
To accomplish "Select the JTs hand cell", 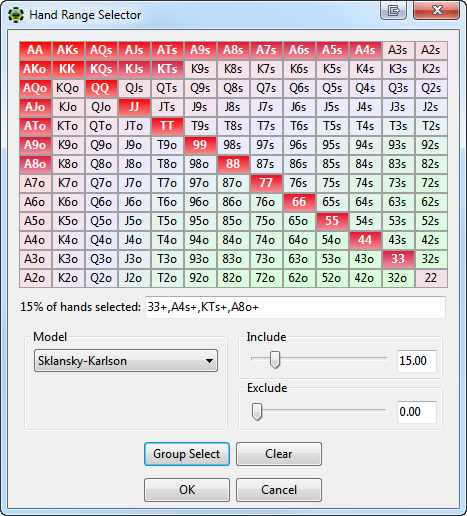I will click(167, 107).
